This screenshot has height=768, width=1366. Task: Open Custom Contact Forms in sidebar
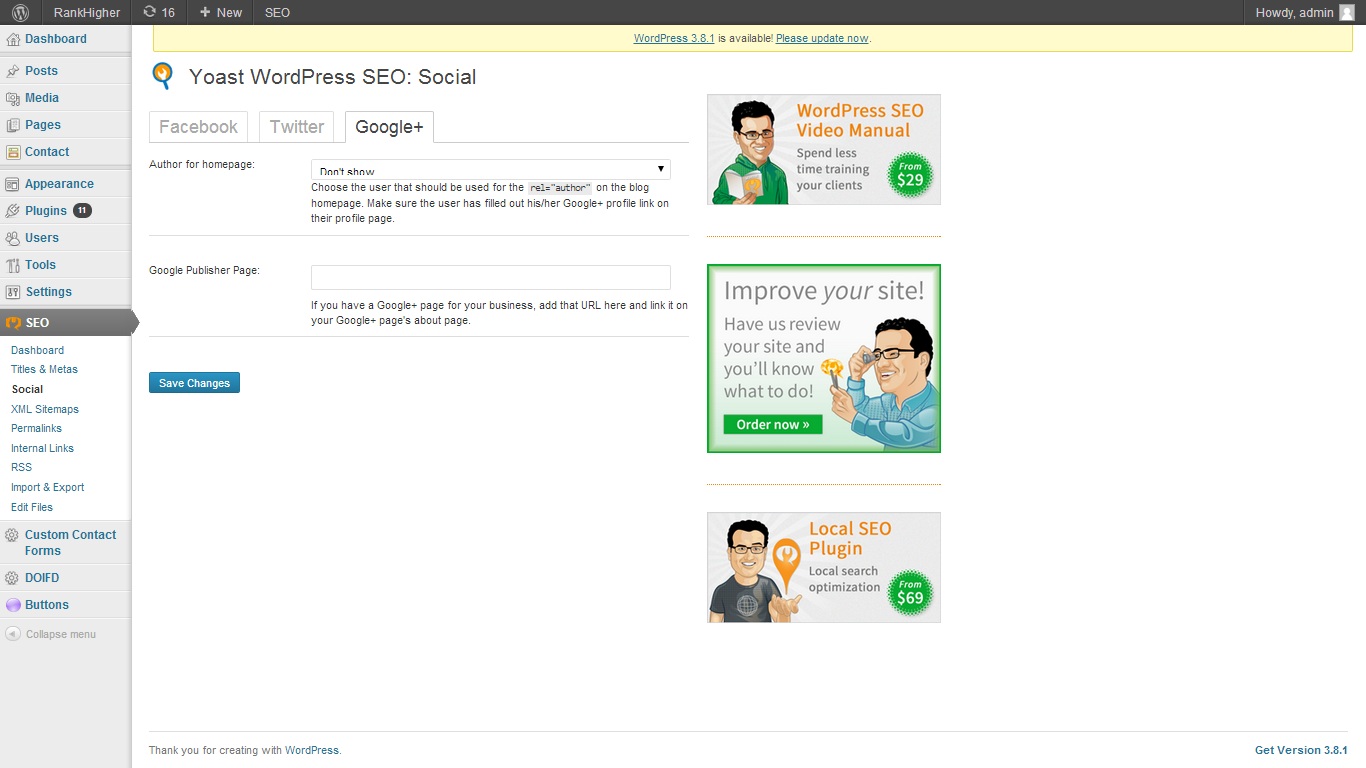[x=70, y=543]
